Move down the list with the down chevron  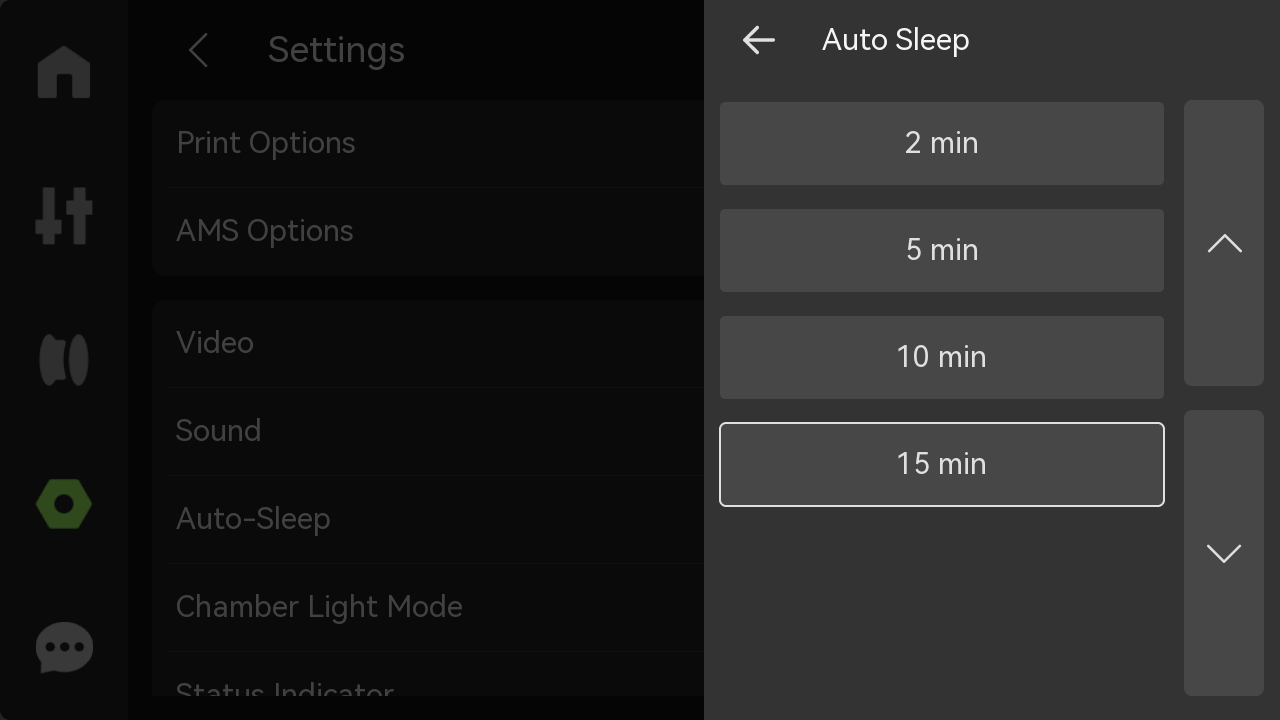point(1224,553)
